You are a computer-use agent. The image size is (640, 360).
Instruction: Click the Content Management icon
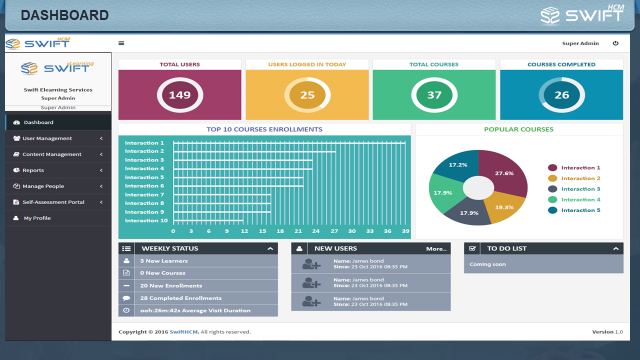[16, 154]
